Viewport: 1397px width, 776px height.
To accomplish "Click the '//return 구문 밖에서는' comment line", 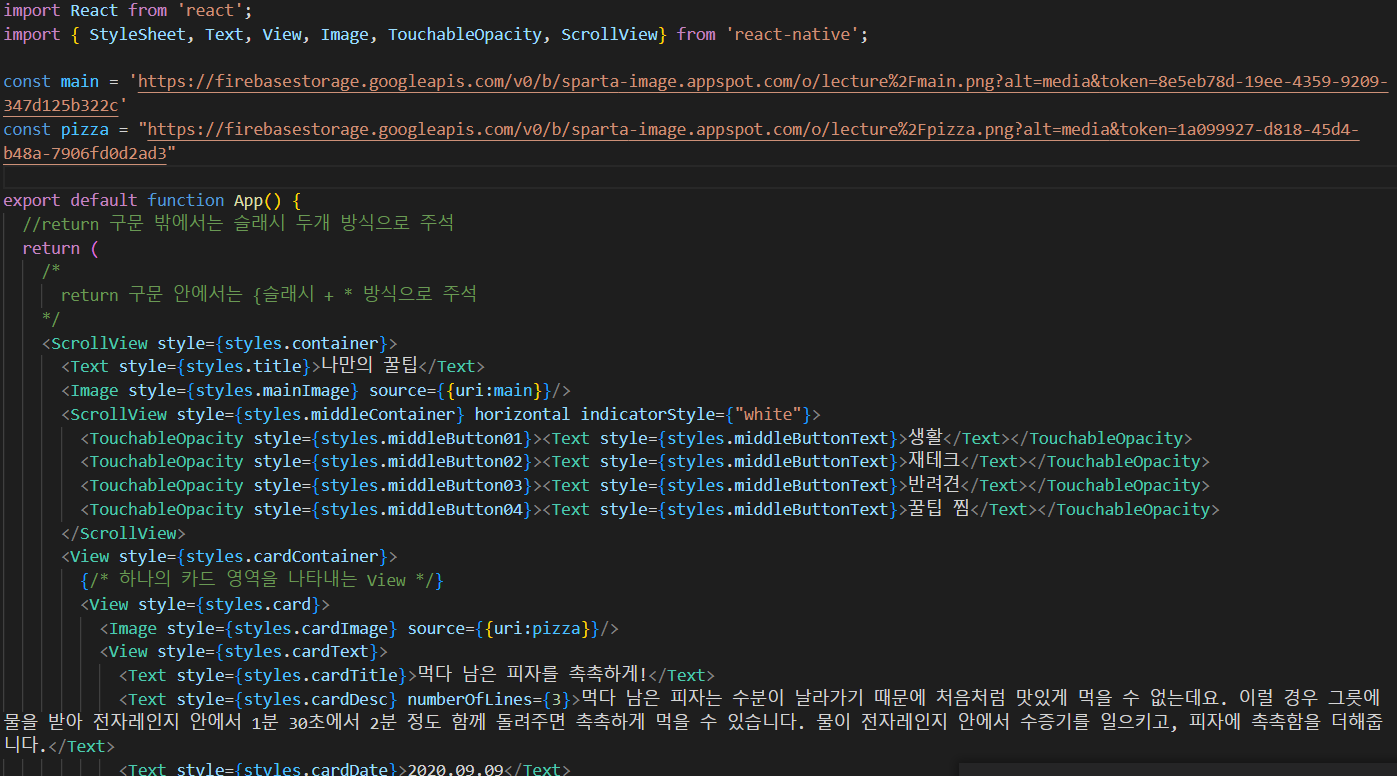I will tap(238, 223).
